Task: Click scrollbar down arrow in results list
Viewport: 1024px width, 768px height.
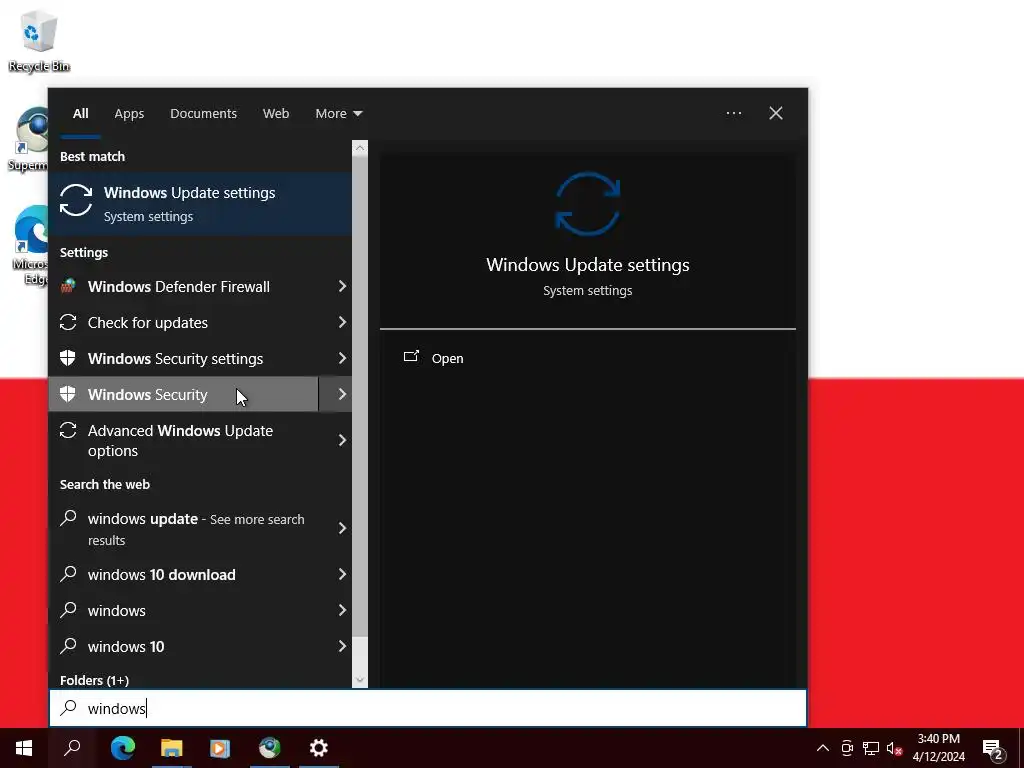Action: tap(360, 680)
